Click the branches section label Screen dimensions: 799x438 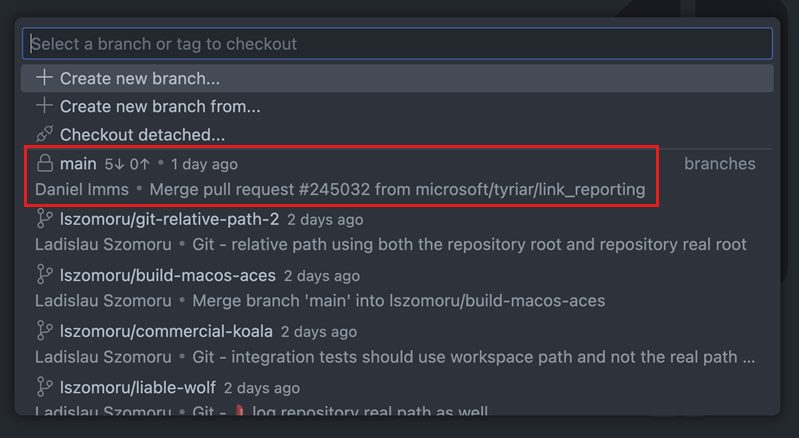click(x=719, y=163)
